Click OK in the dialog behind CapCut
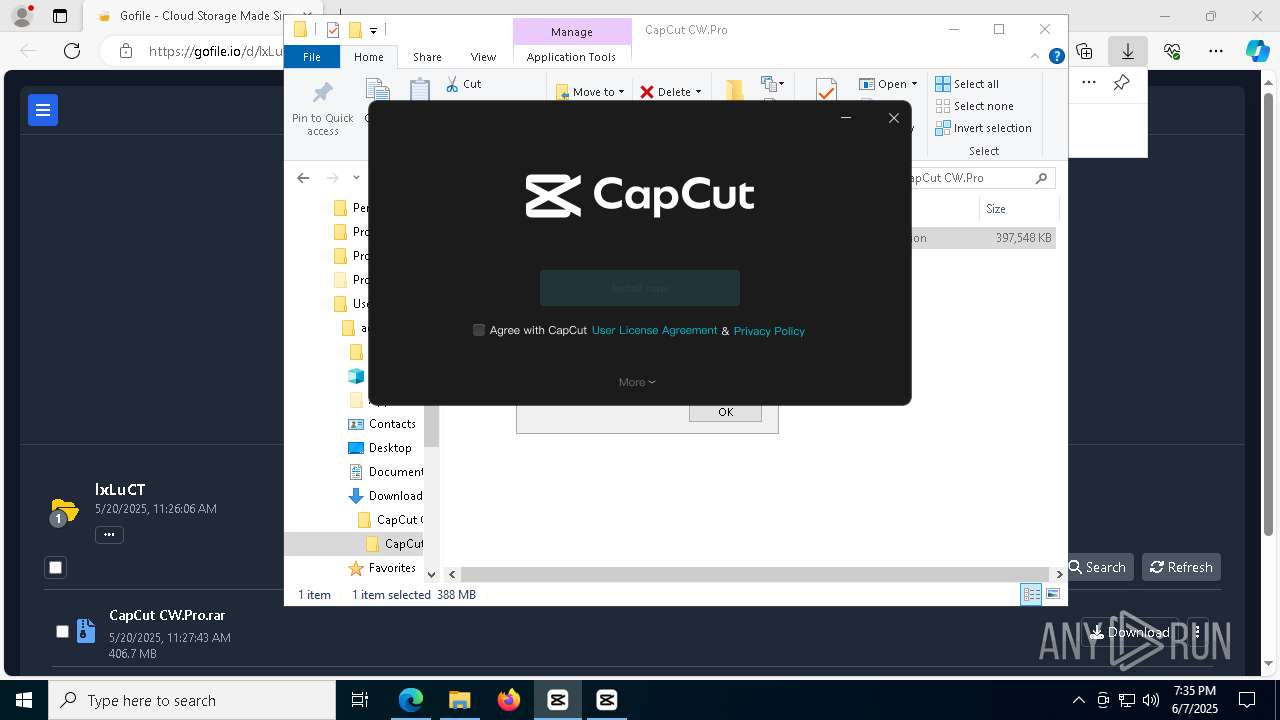The height and width of the screenshot is (720, 1280). point(725,412)
